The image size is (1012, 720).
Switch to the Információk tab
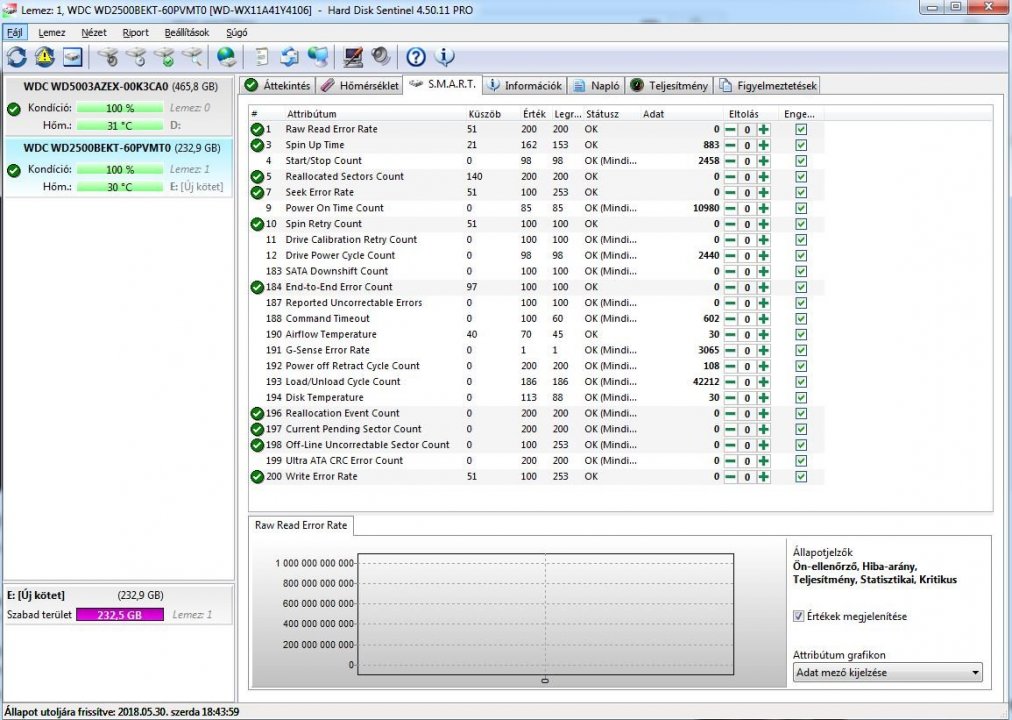524,86
